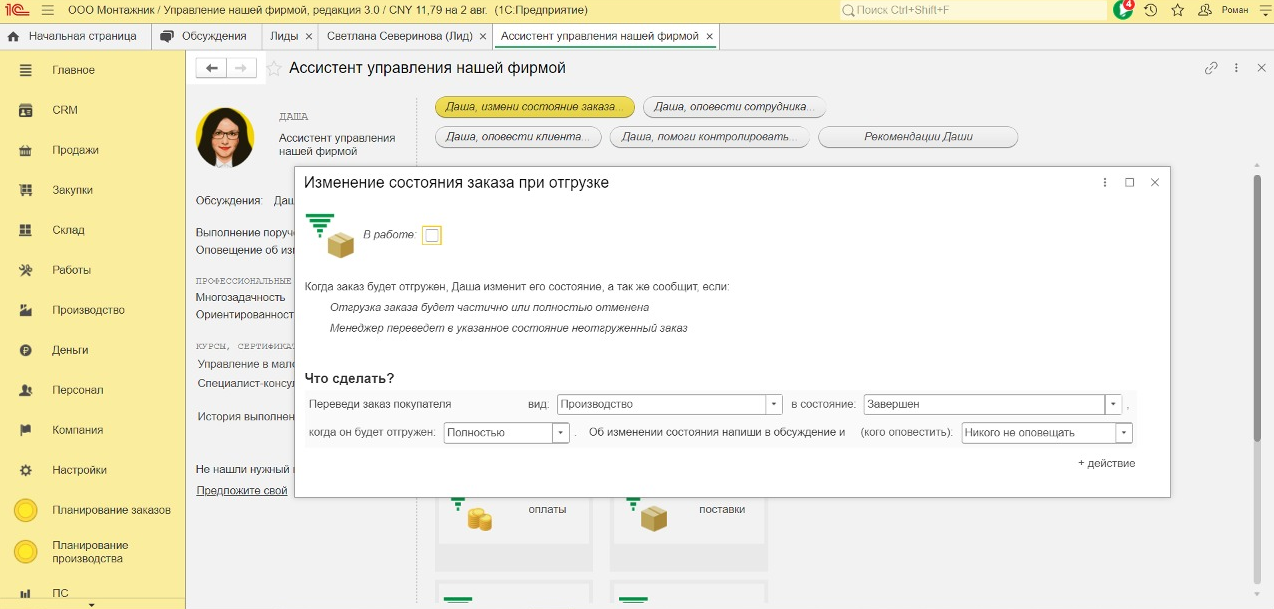
Task: Close the Светлана Северинова tab
Action: click(x=483, y=36)
